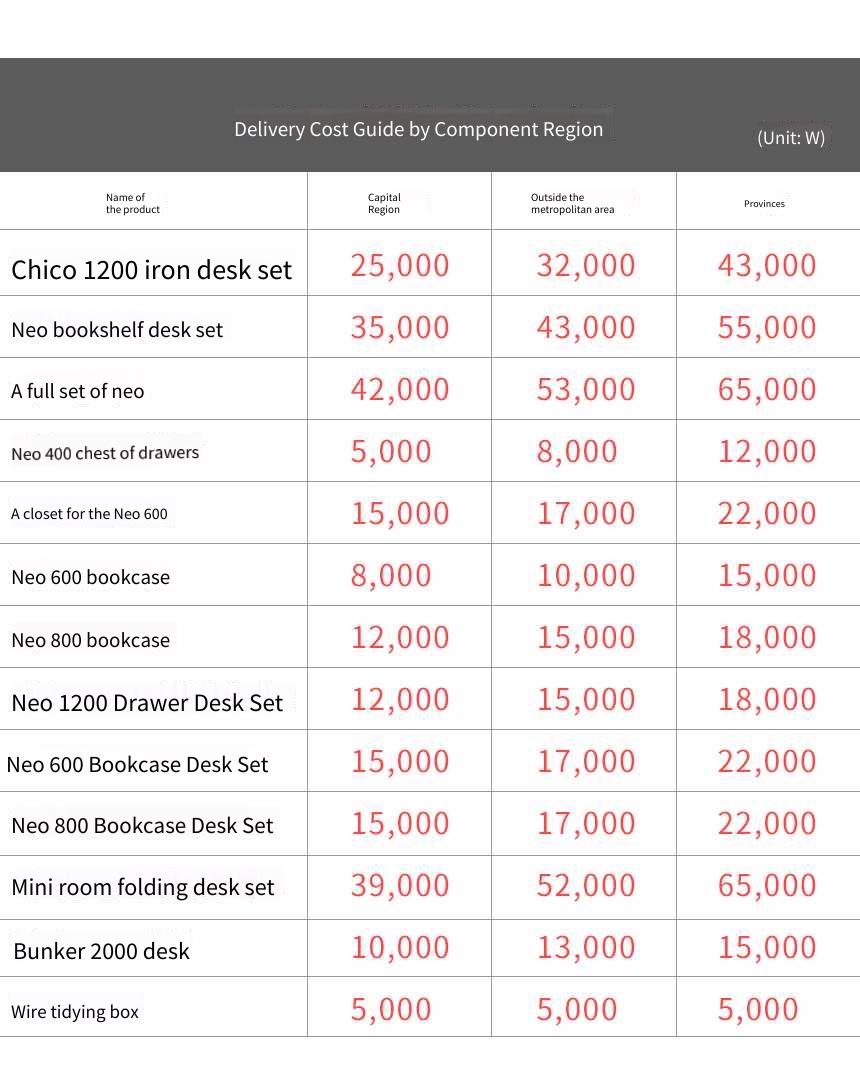
Task: Select the Capital Region column header
Action: (384, 204)
